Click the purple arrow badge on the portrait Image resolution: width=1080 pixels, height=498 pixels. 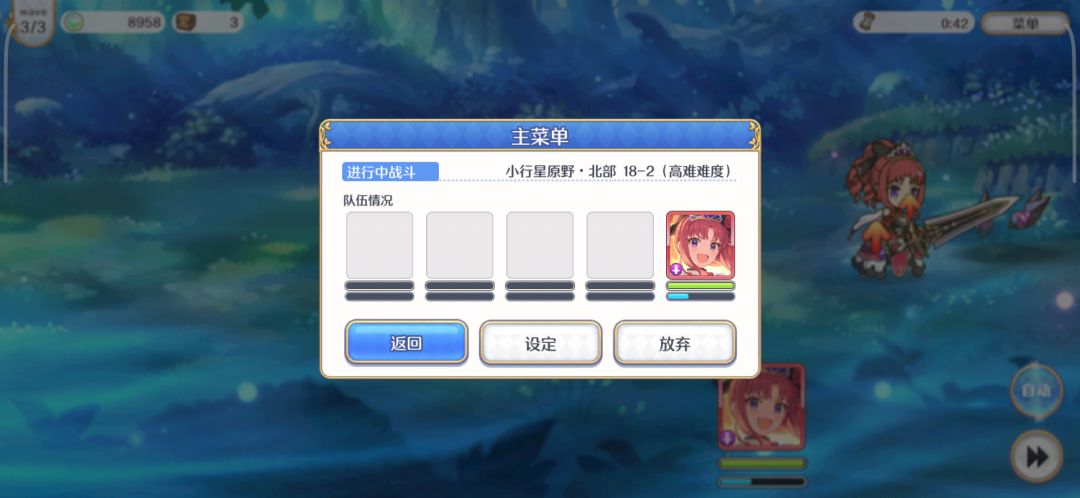676,269
